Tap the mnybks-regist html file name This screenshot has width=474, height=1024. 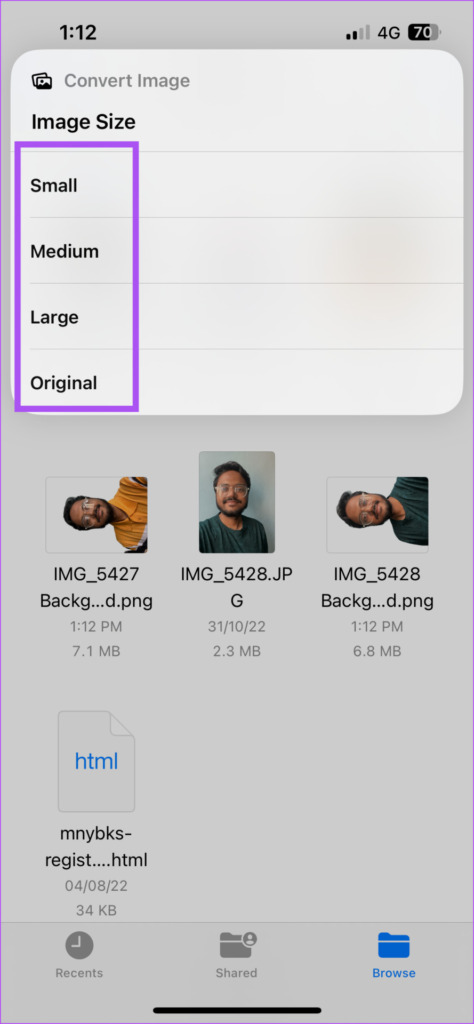tap(97, 847)
